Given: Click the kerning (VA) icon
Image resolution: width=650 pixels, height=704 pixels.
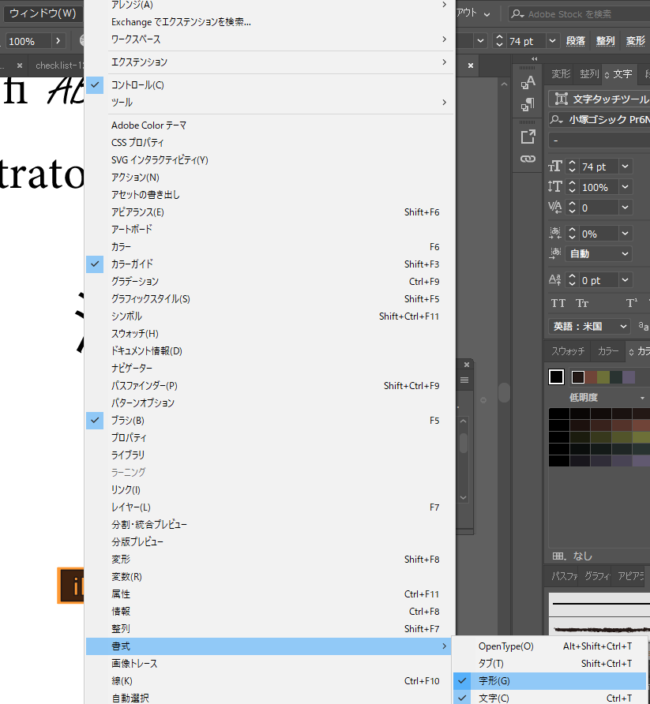Looking at the screenshot, I should (555, 207).
